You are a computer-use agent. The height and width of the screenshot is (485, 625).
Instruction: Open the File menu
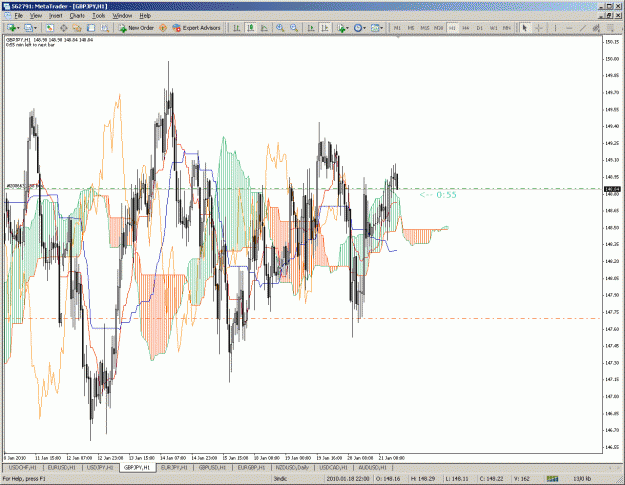coord(19,16)
